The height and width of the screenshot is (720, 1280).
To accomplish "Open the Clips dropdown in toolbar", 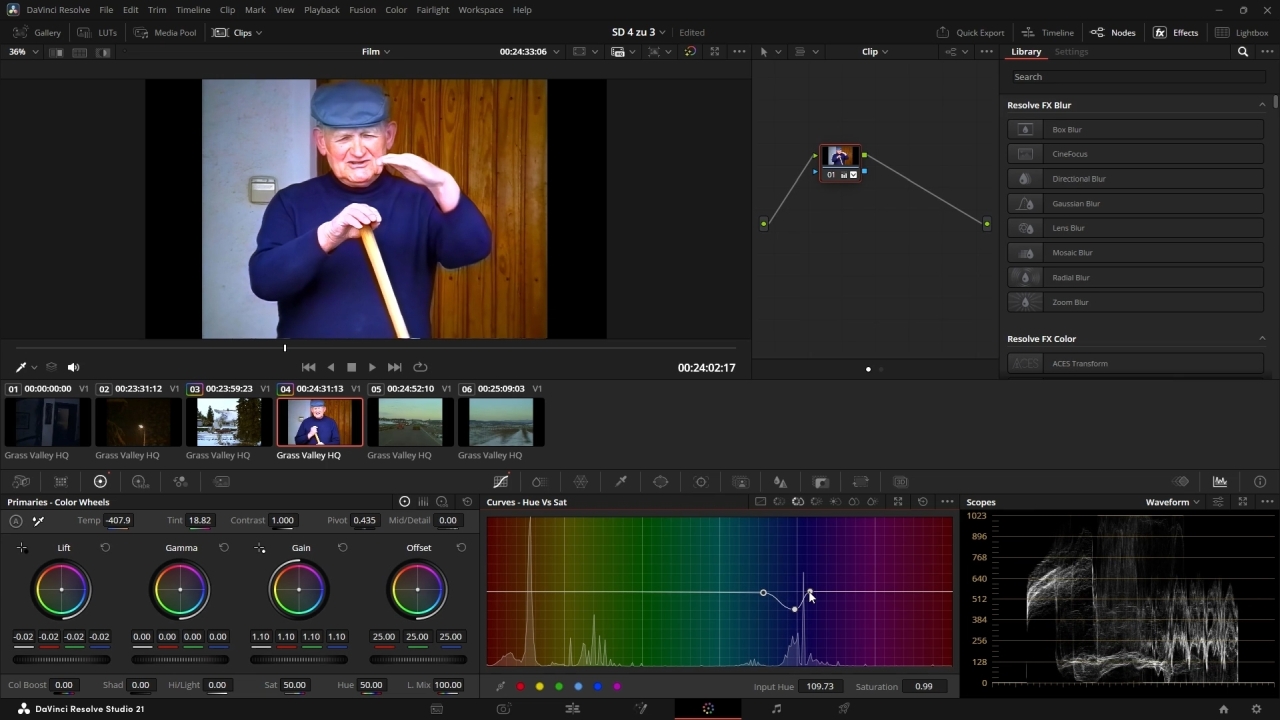I will click(238, 32).
